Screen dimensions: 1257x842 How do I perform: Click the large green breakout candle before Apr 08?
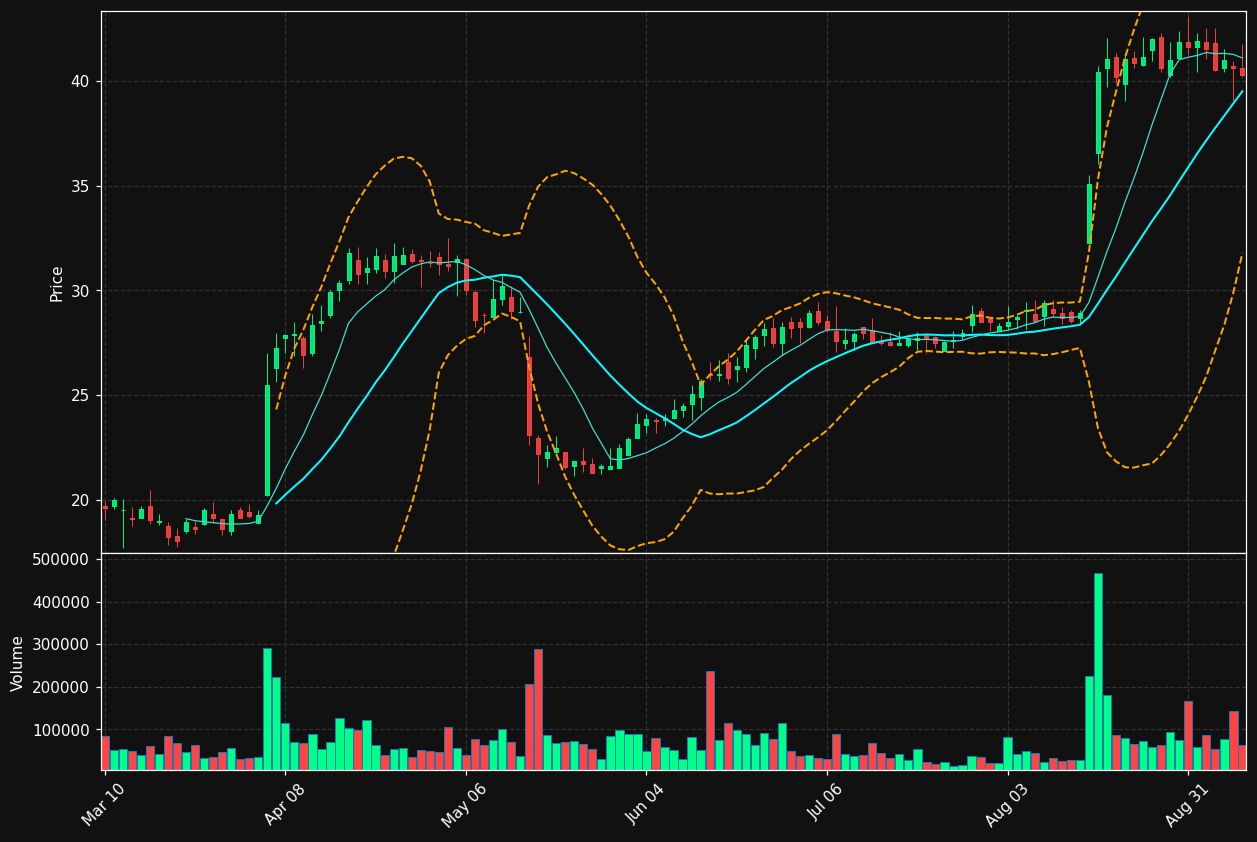tap(267, 440)
